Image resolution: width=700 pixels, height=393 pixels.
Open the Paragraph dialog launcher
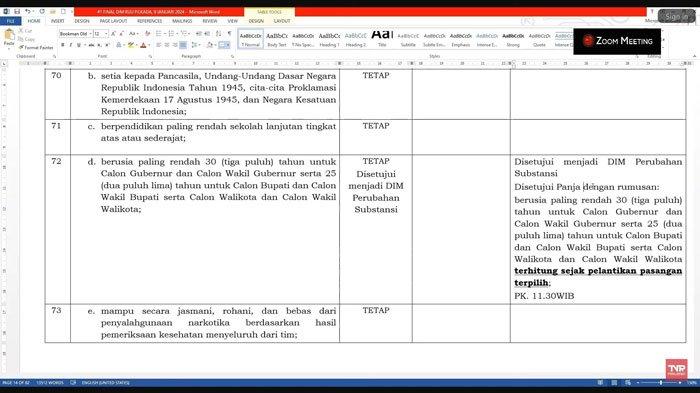tap(232, 57)
